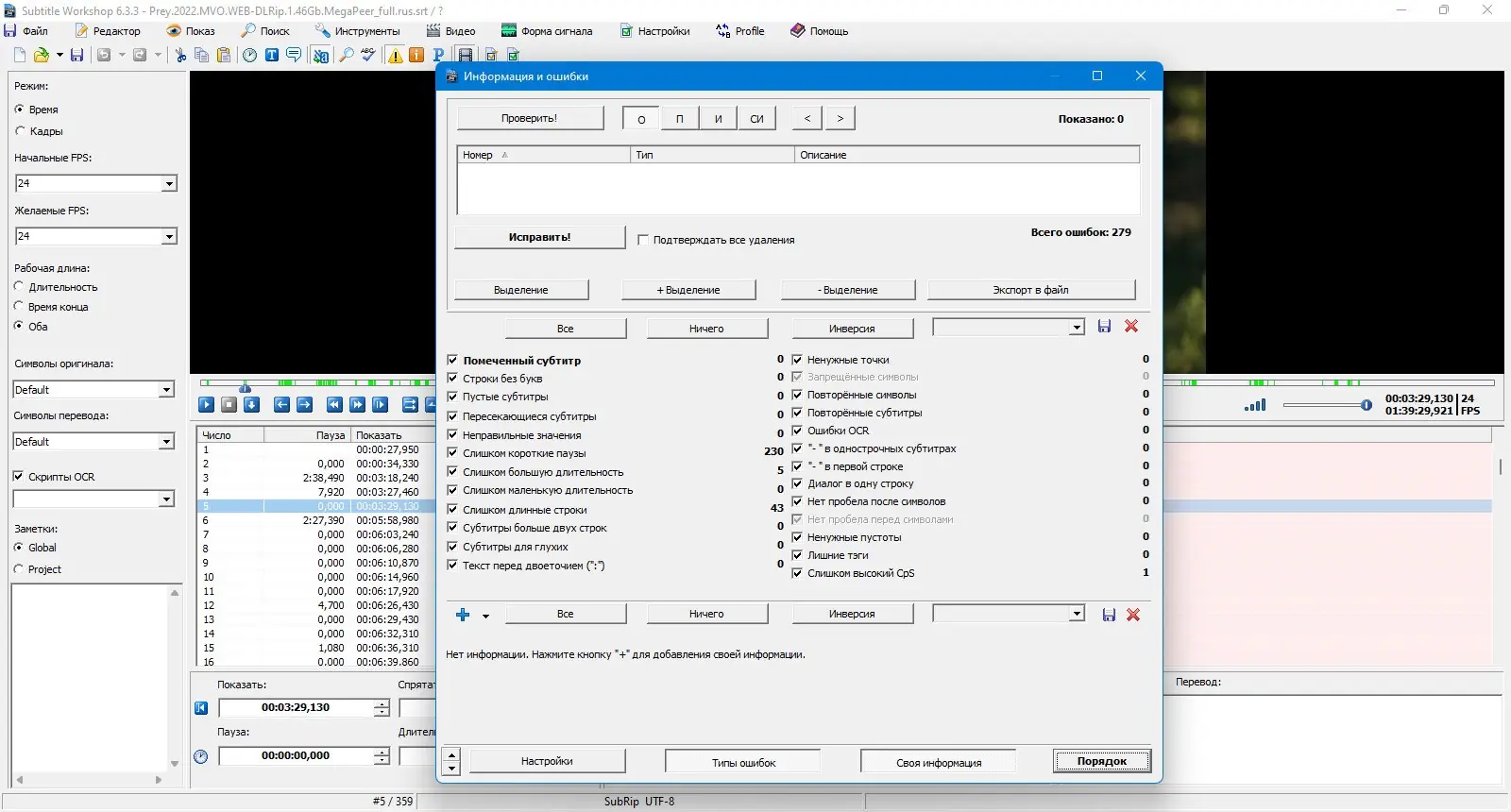Save the error types preset with floppy icon

1104,327
